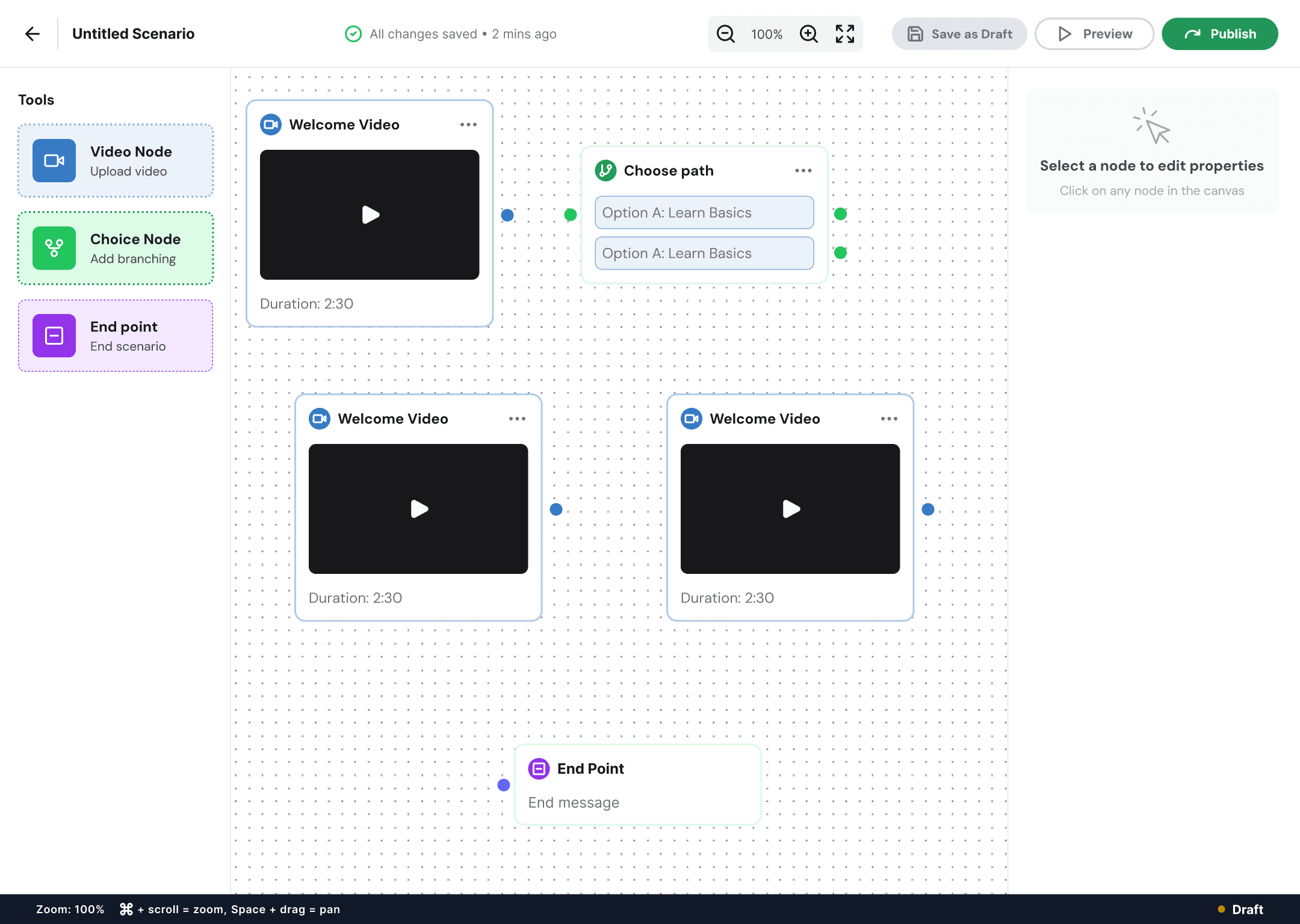Image resolution: width=1300 pixels, height=924 pixels.
Task: Select the second Option A: Learn Basics field
Action: click(704, 253)
